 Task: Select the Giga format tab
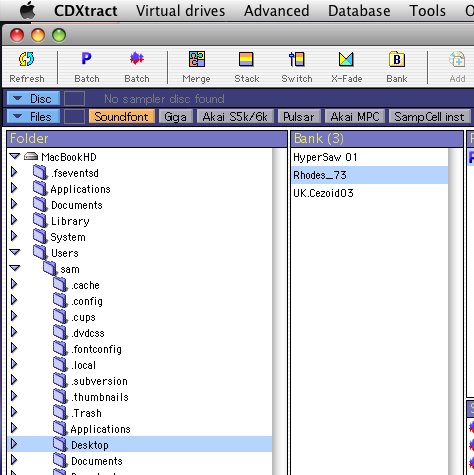(x=175, y=117)
